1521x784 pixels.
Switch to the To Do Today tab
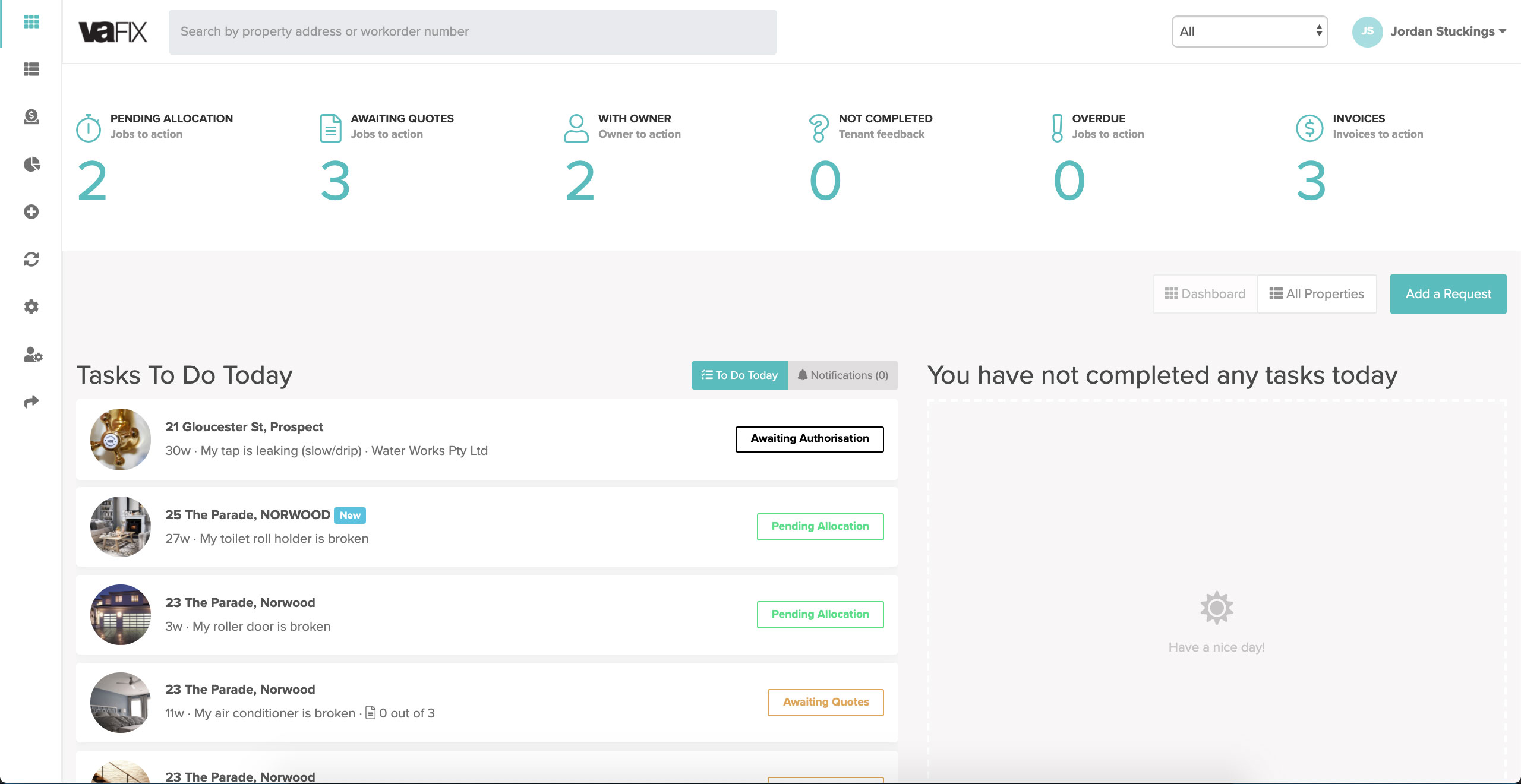pos(739,375)
